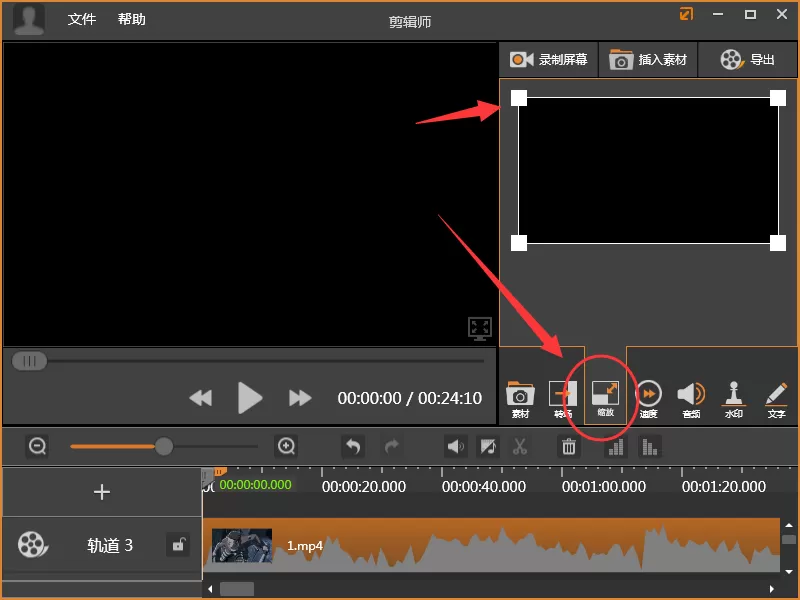Click the 00:01:20.000 ruler mark
Image resolution: width=800 pixels, height=600 pixels.
pos(723,487)
